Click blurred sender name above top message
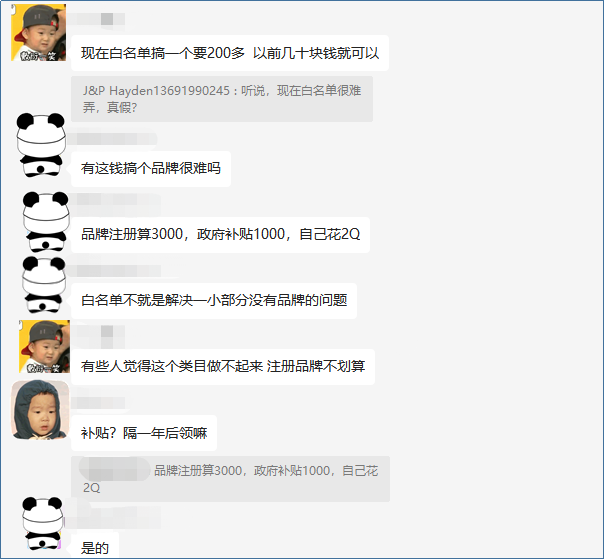Image resolution: width=604 pixels, height=560 pixels. 98,19
